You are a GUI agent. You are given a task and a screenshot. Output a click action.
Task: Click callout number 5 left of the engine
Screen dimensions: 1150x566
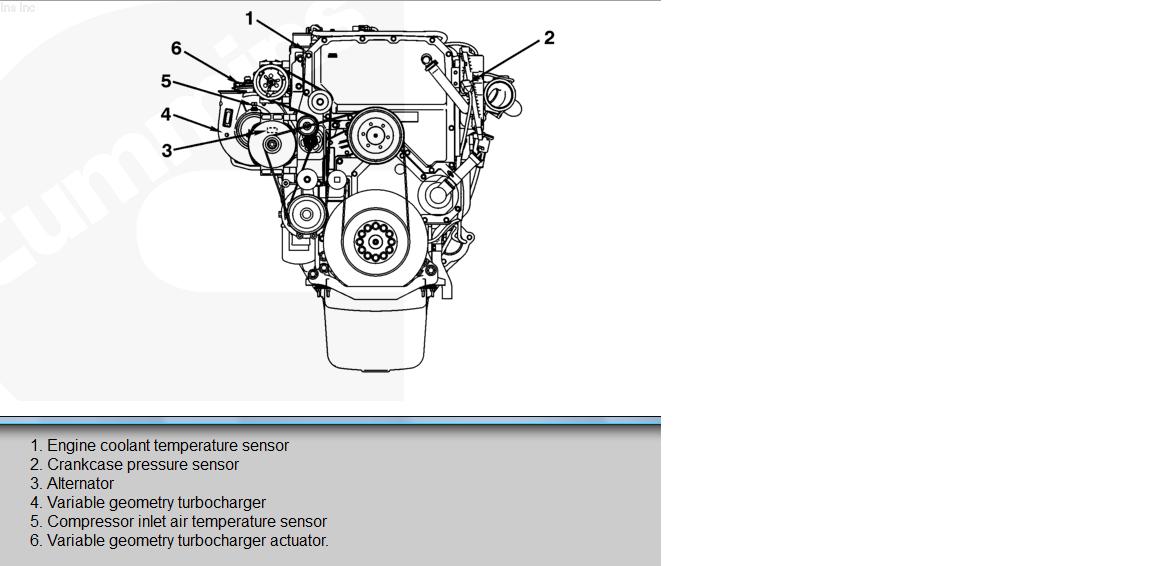pyautogui.click(x=166, y=81)
